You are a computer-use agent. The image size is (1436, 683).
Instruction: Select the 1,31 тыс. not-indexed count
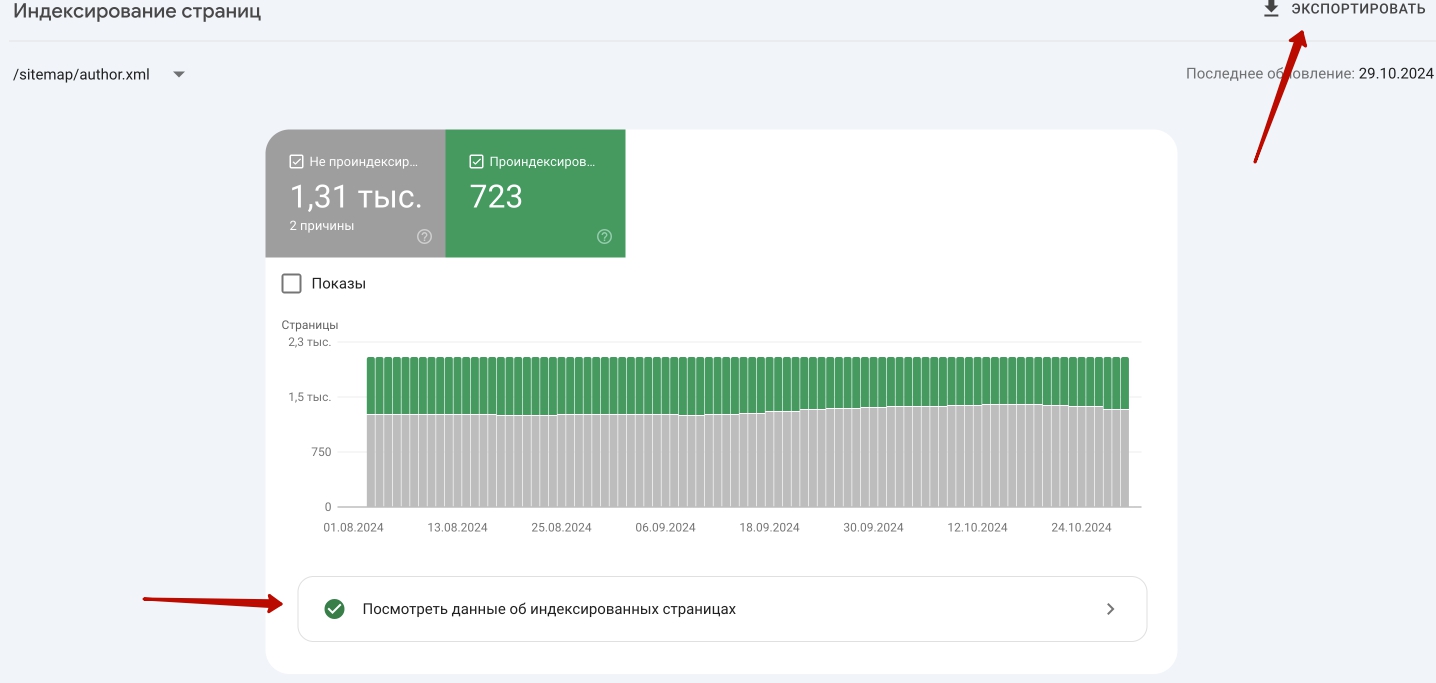click(355, 197)
